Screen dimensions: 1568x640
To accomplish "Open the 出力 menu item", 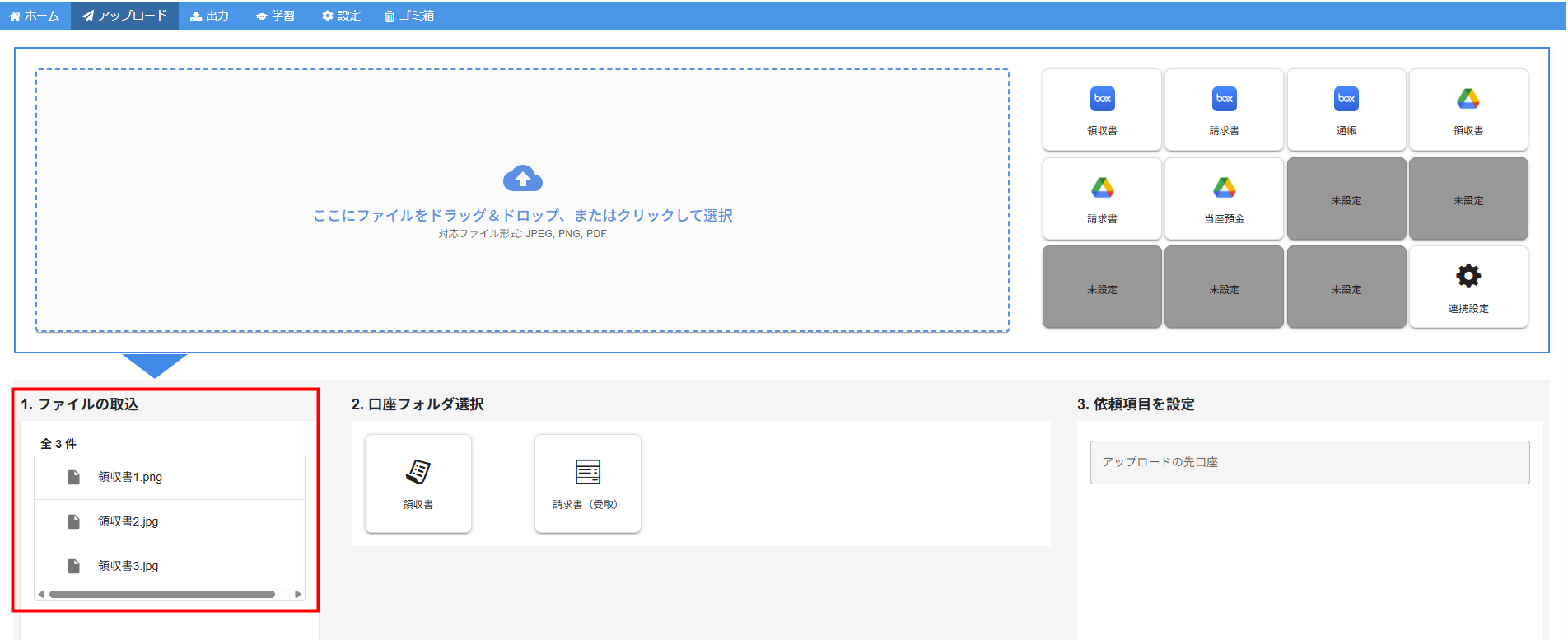I will point(210,16).
